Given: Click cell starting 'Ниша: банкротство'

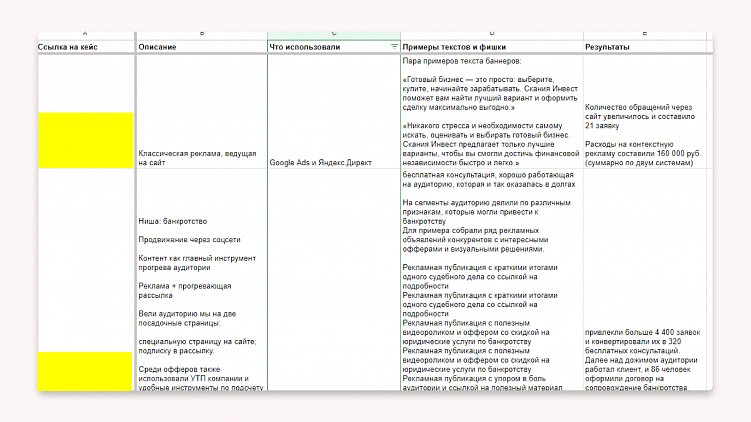Looking at the screenshot, I should coord(202,280).
